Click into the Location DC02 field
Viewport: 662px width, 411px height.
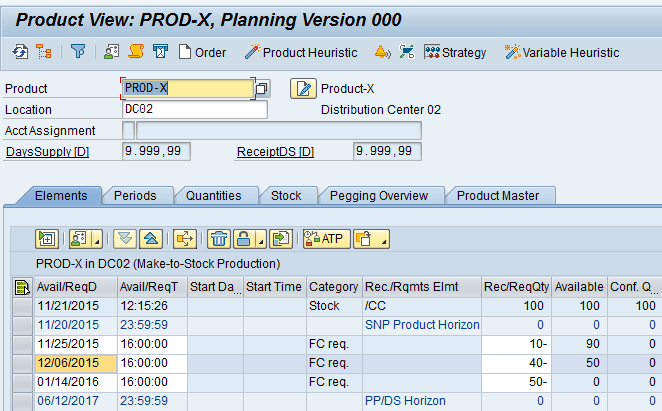point(194,110)
